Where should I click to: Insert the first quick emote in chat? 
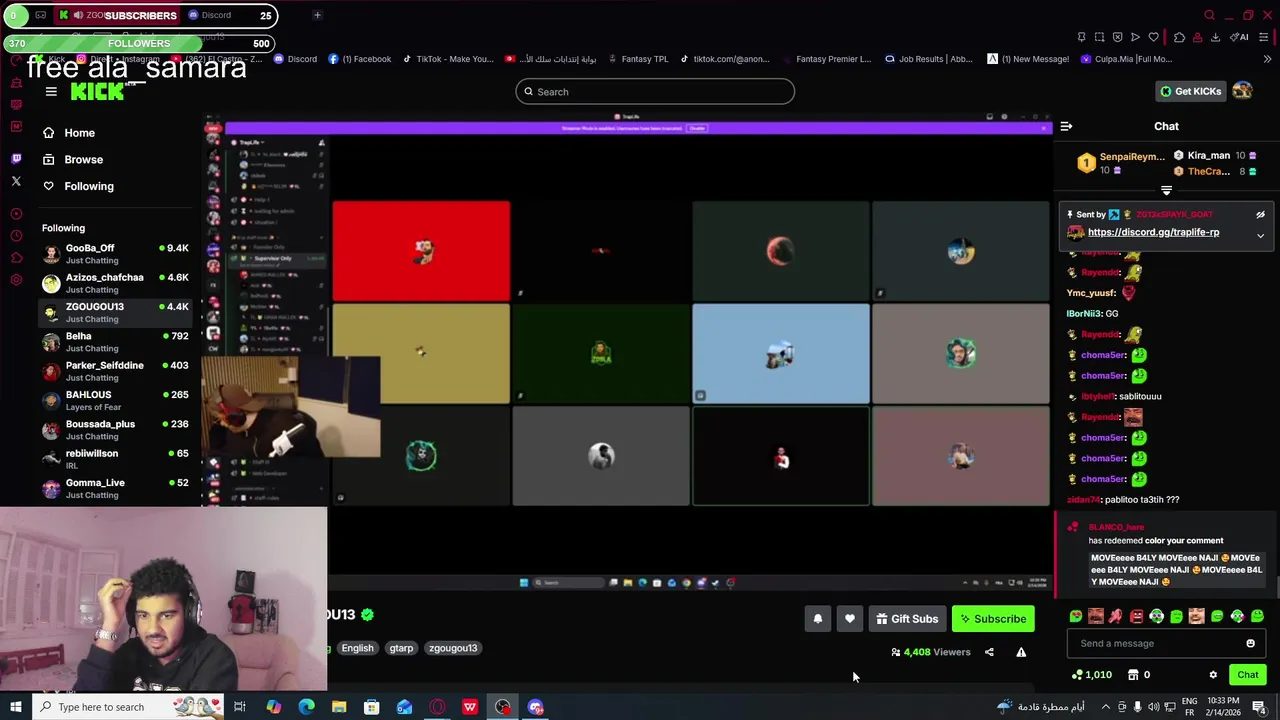[1076, 617]
